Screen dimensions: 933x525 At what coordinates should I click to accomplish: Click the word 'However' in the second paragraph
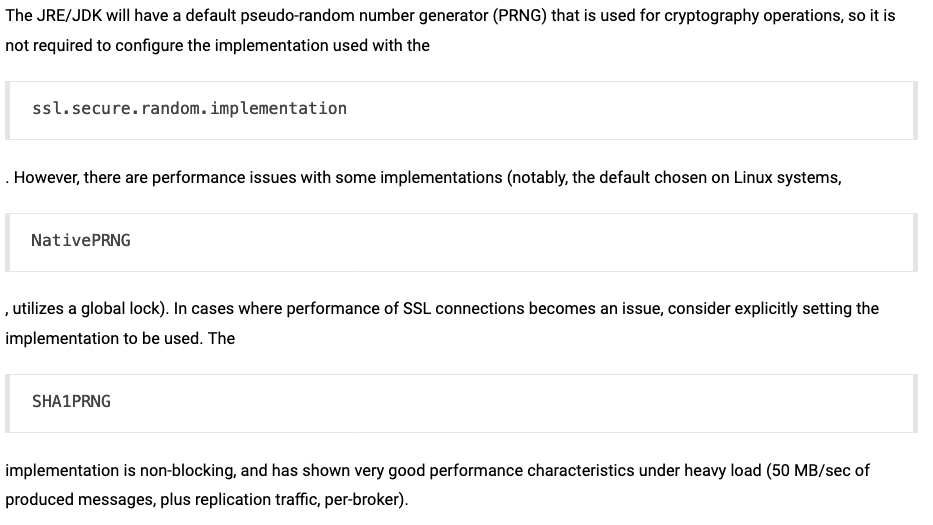coord(46,177)
